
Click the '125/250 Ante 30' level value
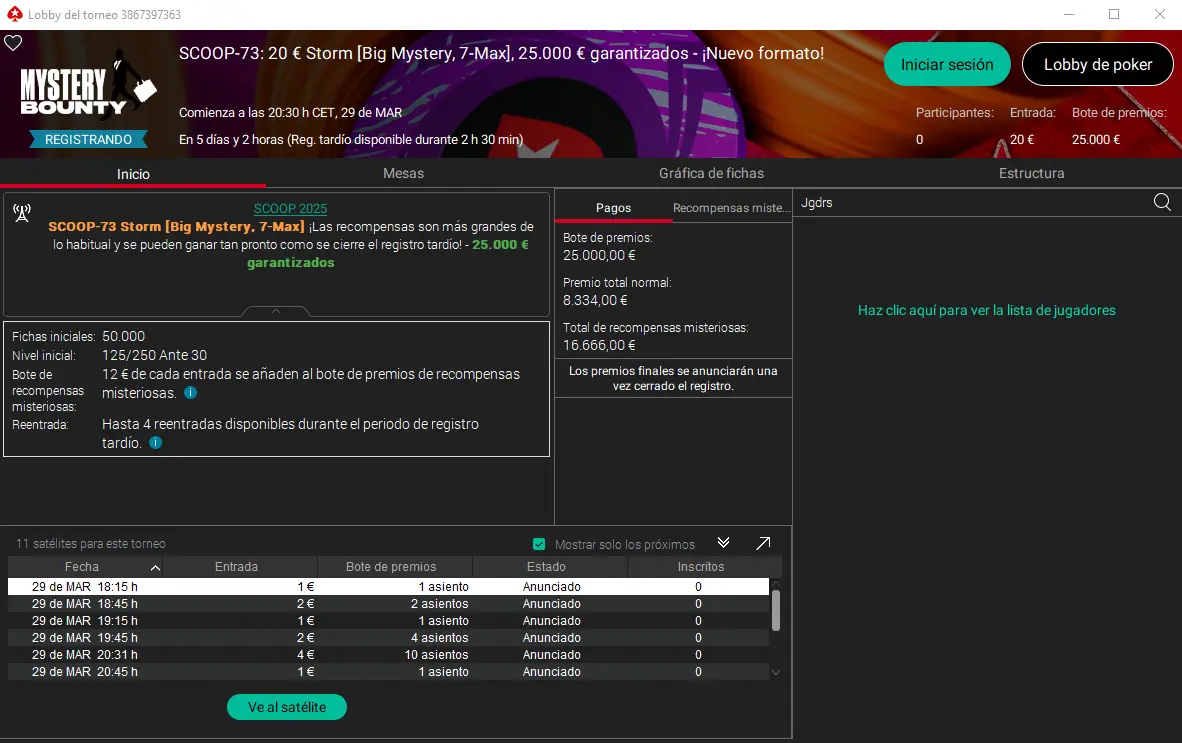[155, 355]
